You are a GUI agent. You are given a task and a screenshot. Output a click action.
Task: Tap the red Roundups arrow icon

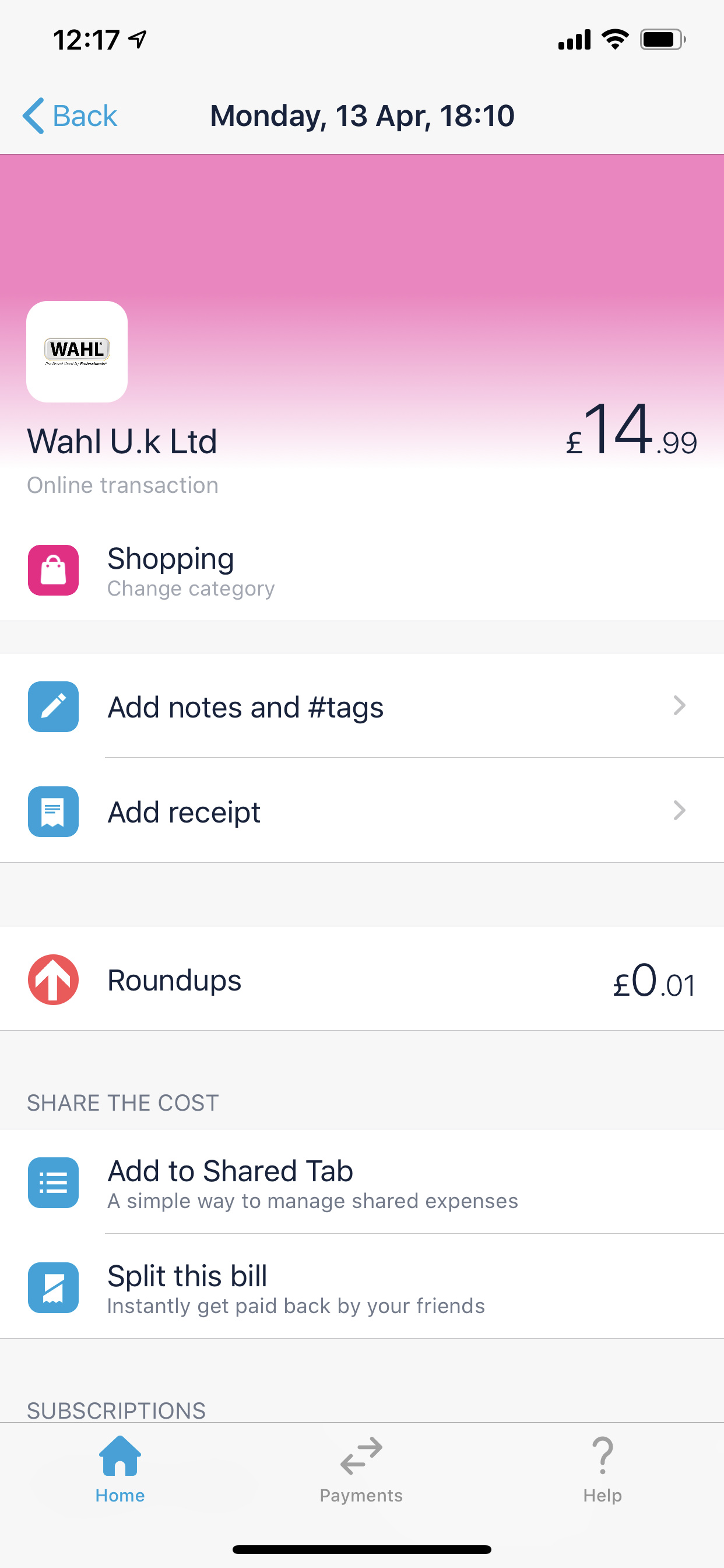[53, 979]
